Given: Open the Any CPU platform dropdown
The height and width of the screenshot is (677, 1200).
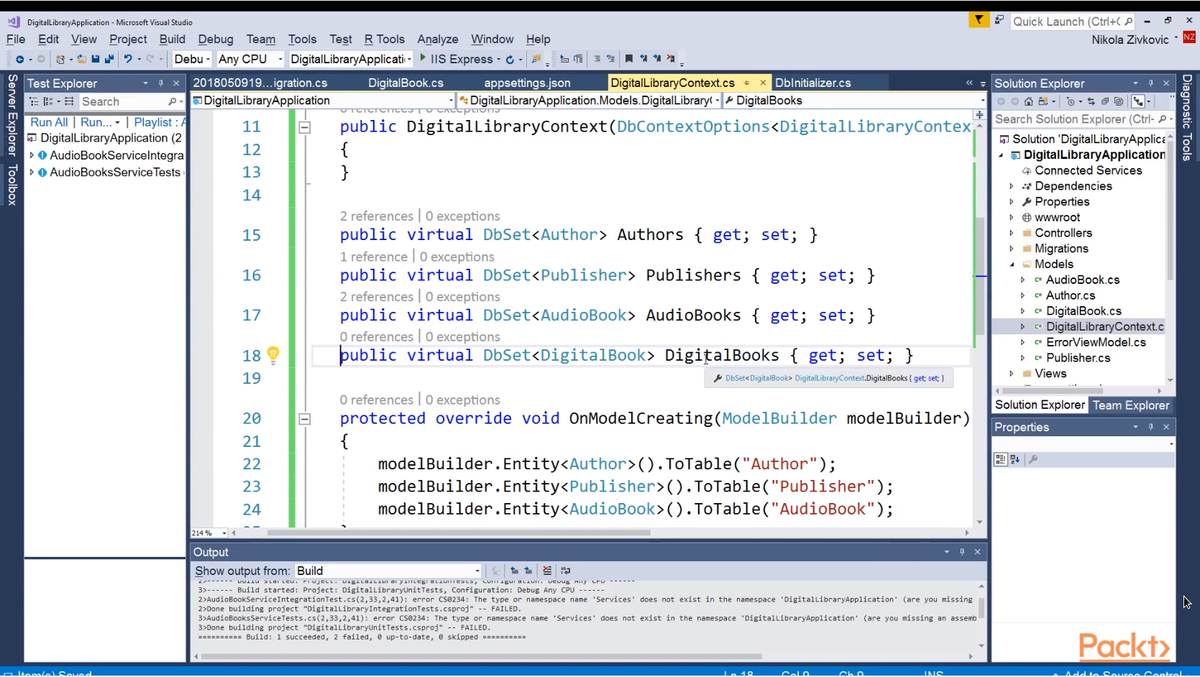Looking at the screenshot, I should 250,59.
